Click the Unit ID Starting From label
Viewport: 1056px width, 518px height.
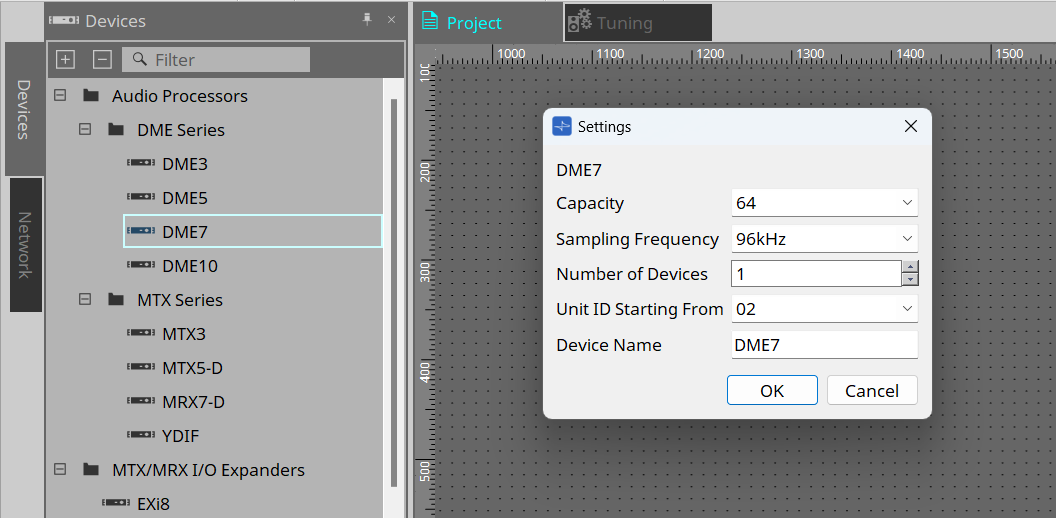click(640, 309)
